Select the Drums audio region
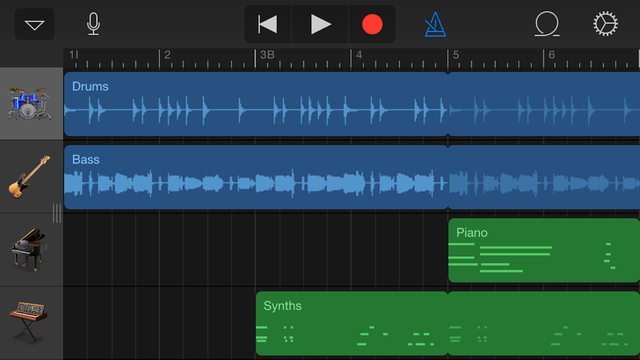Viewport: 640px width, 360px height. coord(256,104)
